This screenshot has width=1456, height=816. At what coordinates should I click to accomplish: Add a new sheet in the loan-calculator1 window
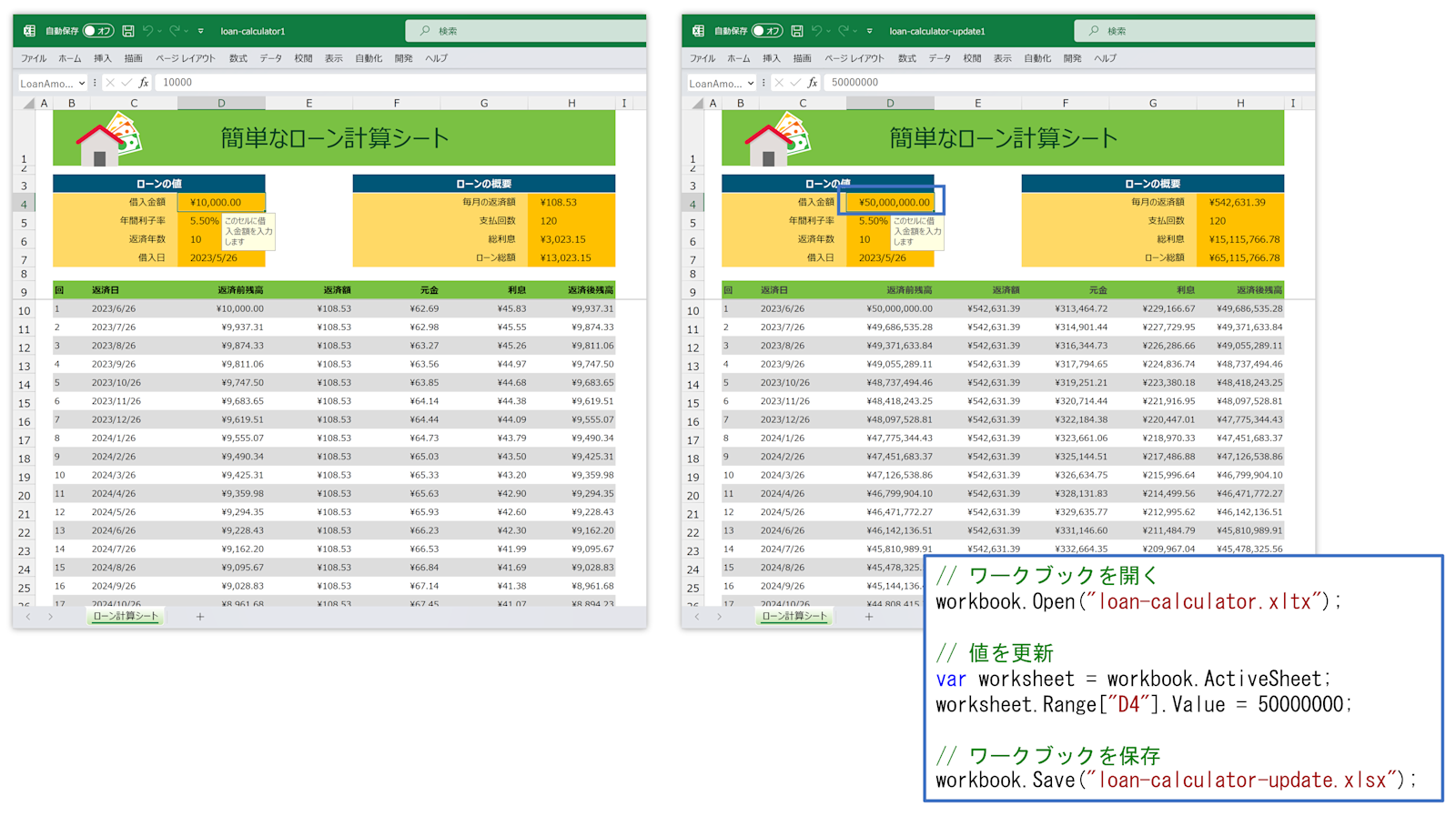pyautogui.click(x=200, y=617)
